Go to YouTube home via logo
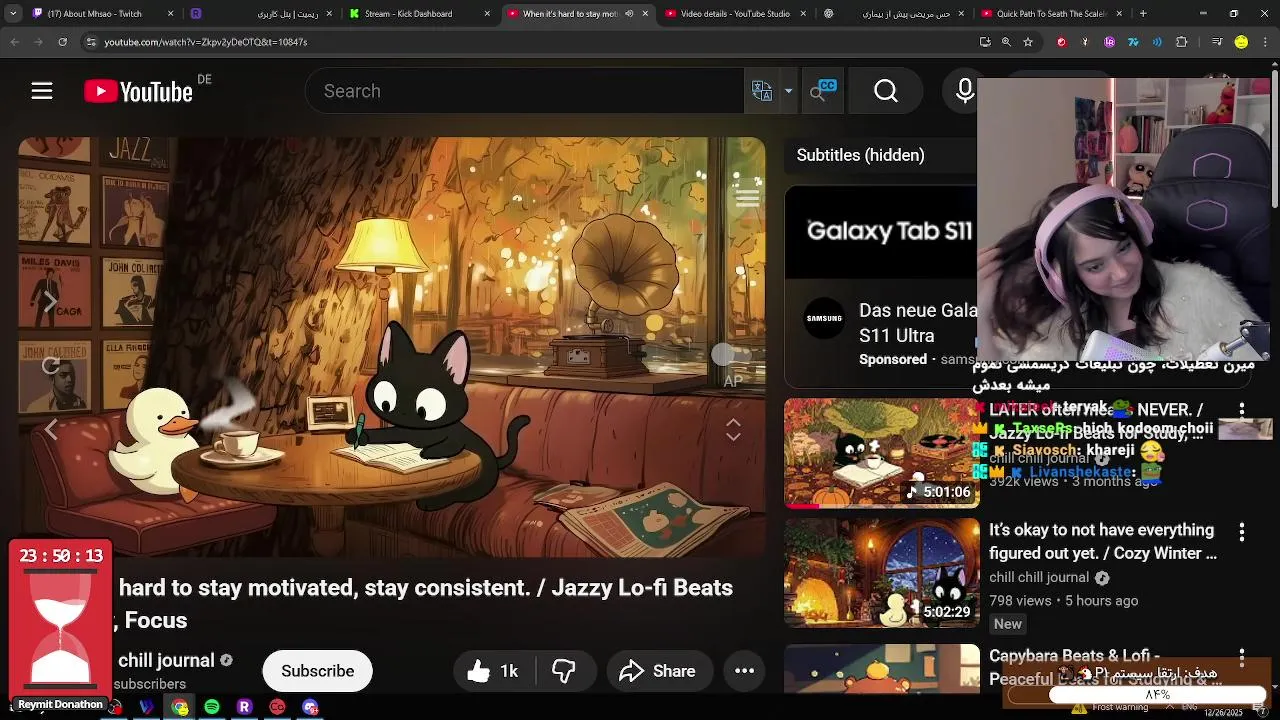The image size is (1280, 720). [x=138, y=92]
